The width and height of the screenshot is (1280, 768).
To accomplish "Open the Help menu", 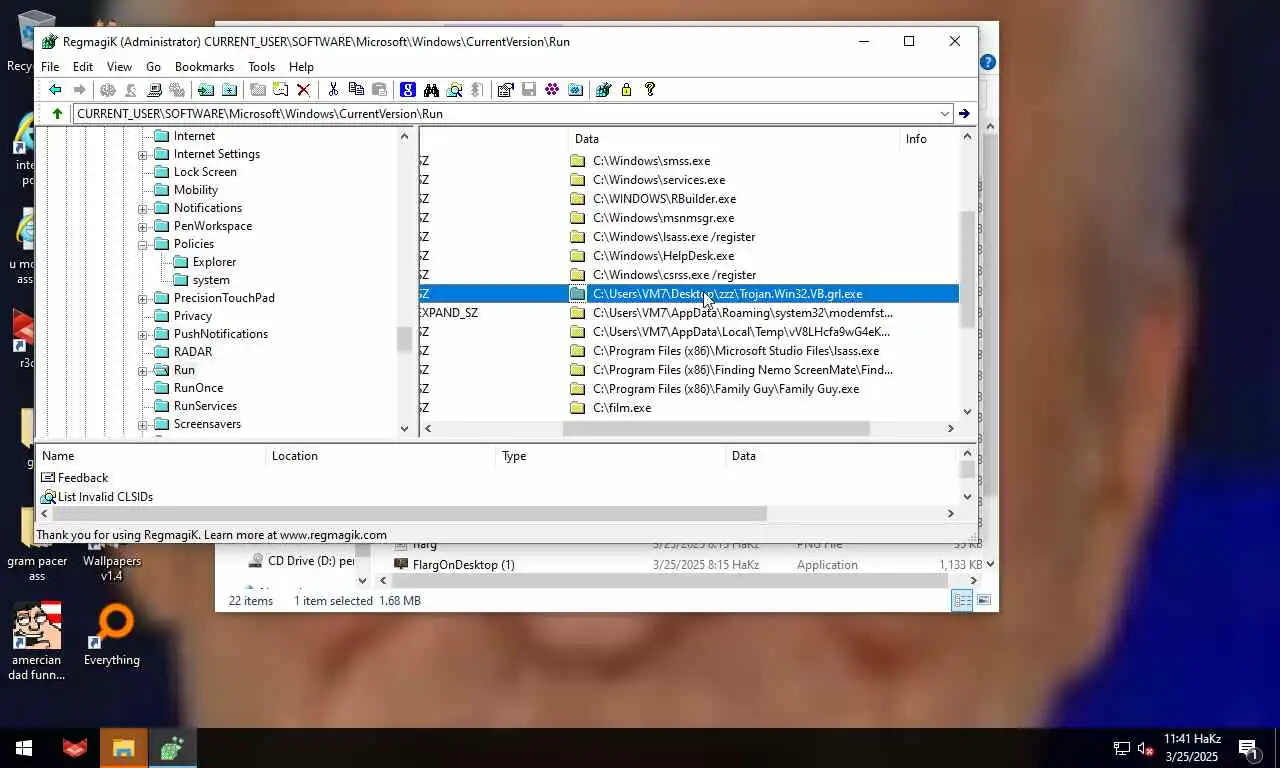I will pyautogui.click(x=301, y=67).
